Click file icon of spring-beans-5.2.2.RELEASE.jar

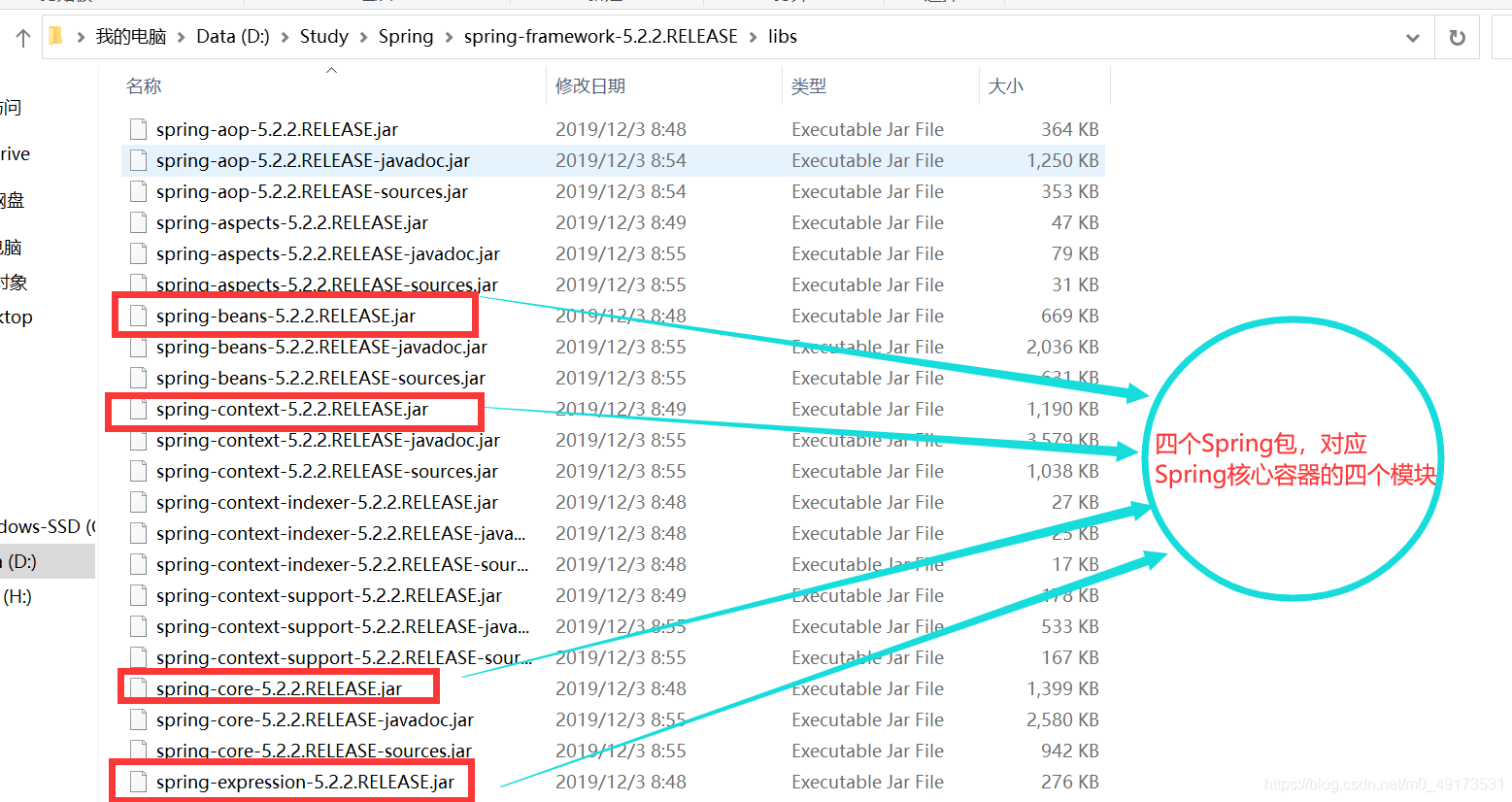(x=139, y=316)
